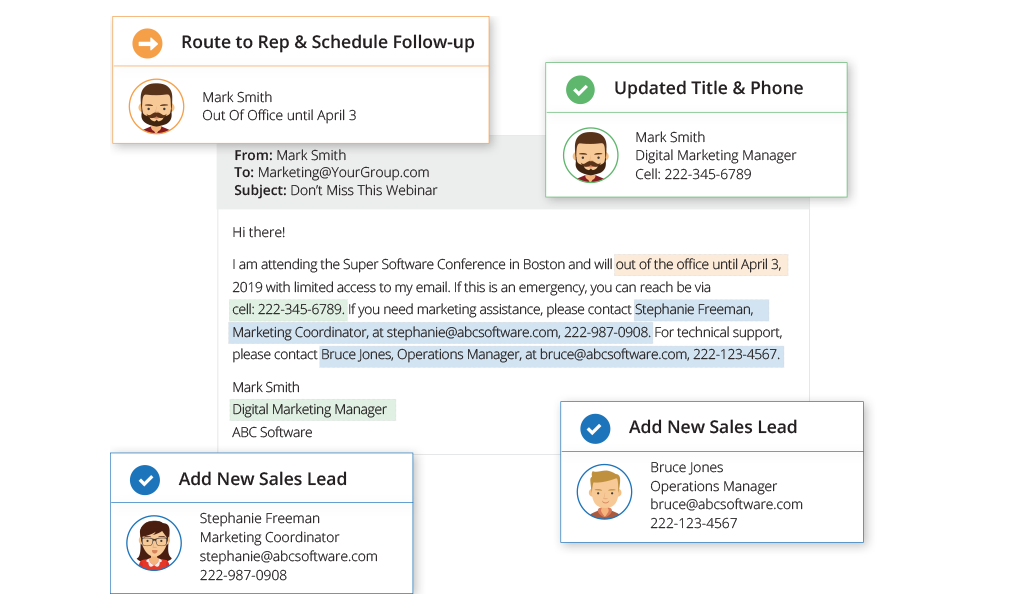Click phone number 222-123-4567 in Bruce's card

tap(693, 523)
